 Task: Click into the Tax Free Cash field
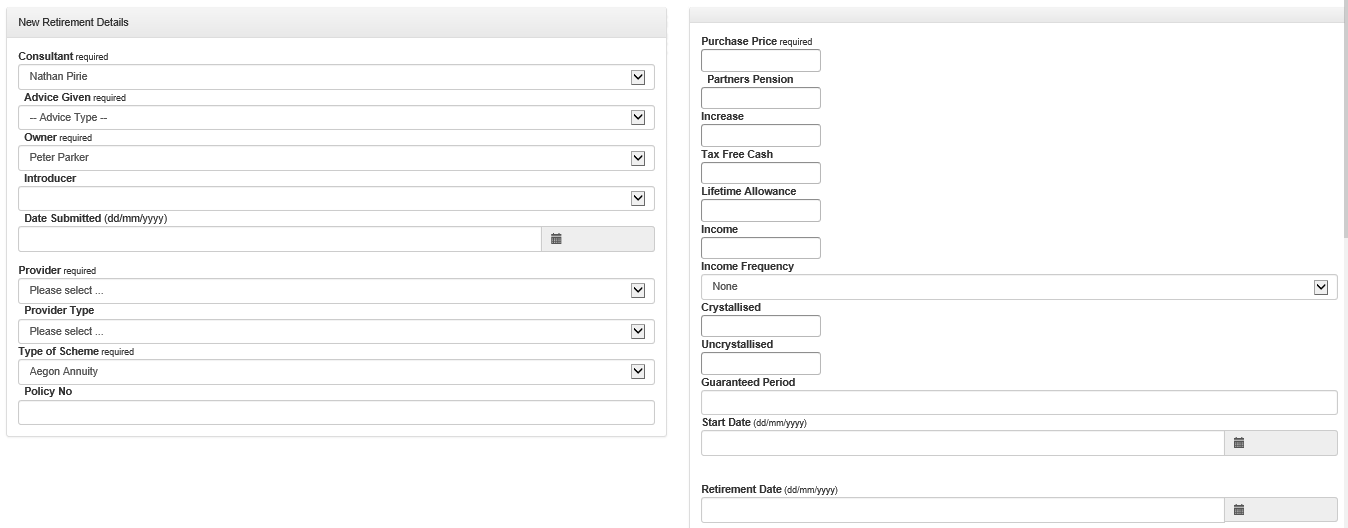point(760,173)
